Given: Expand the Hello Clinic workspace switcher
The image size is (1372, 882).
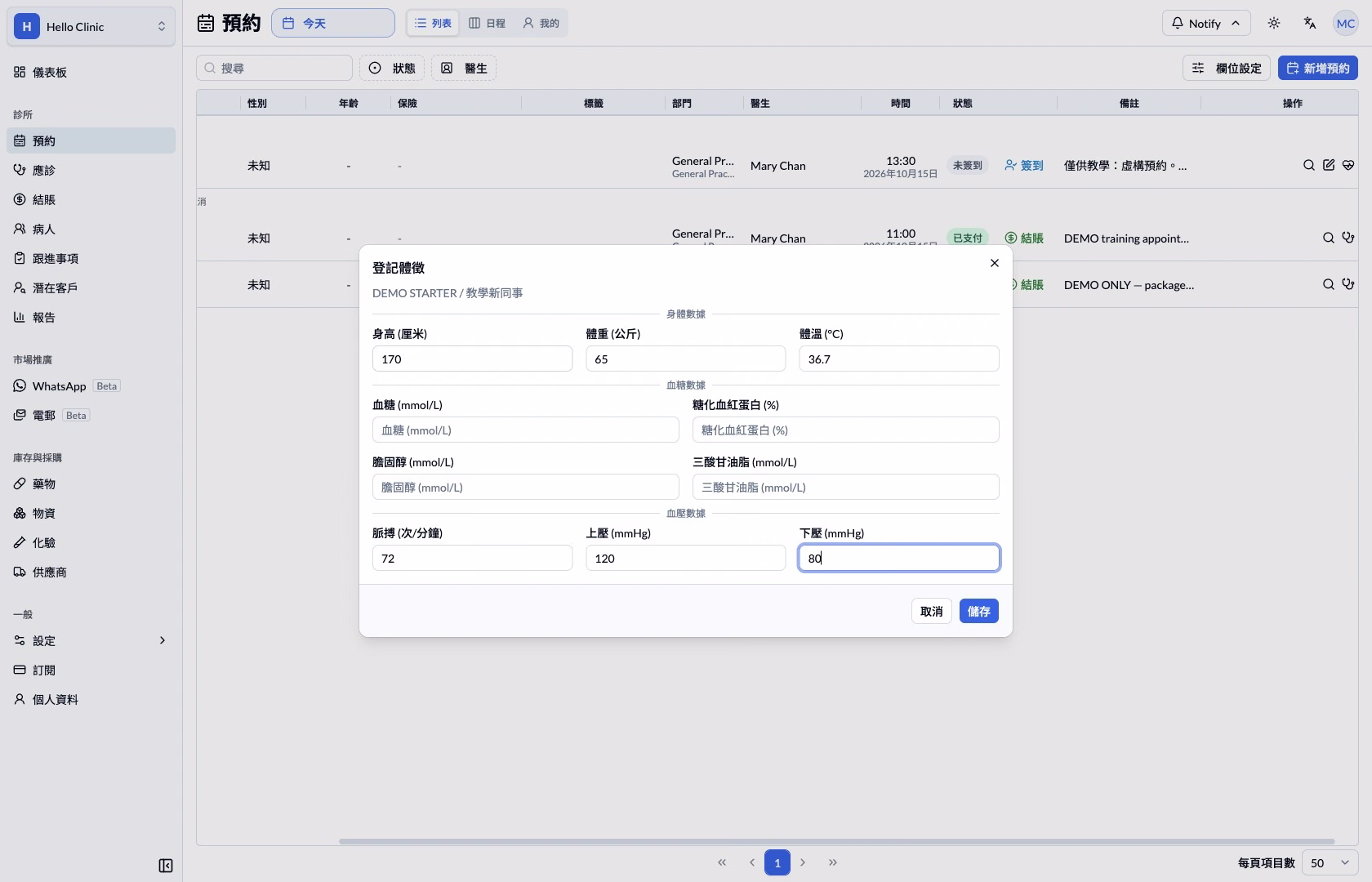Looking at the screenshot, I should pos(91,26).
